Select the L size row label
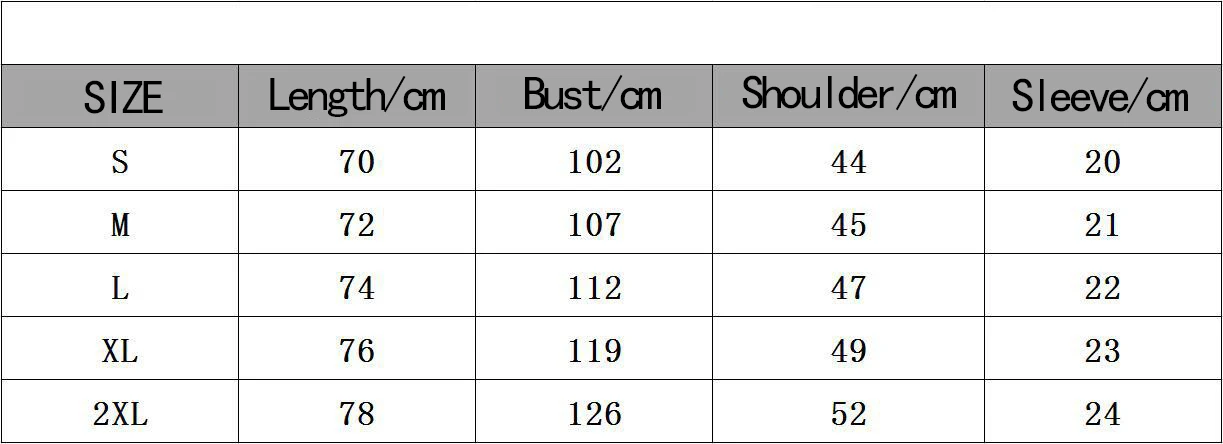The image size is (1223, 444). click(120, 287)
